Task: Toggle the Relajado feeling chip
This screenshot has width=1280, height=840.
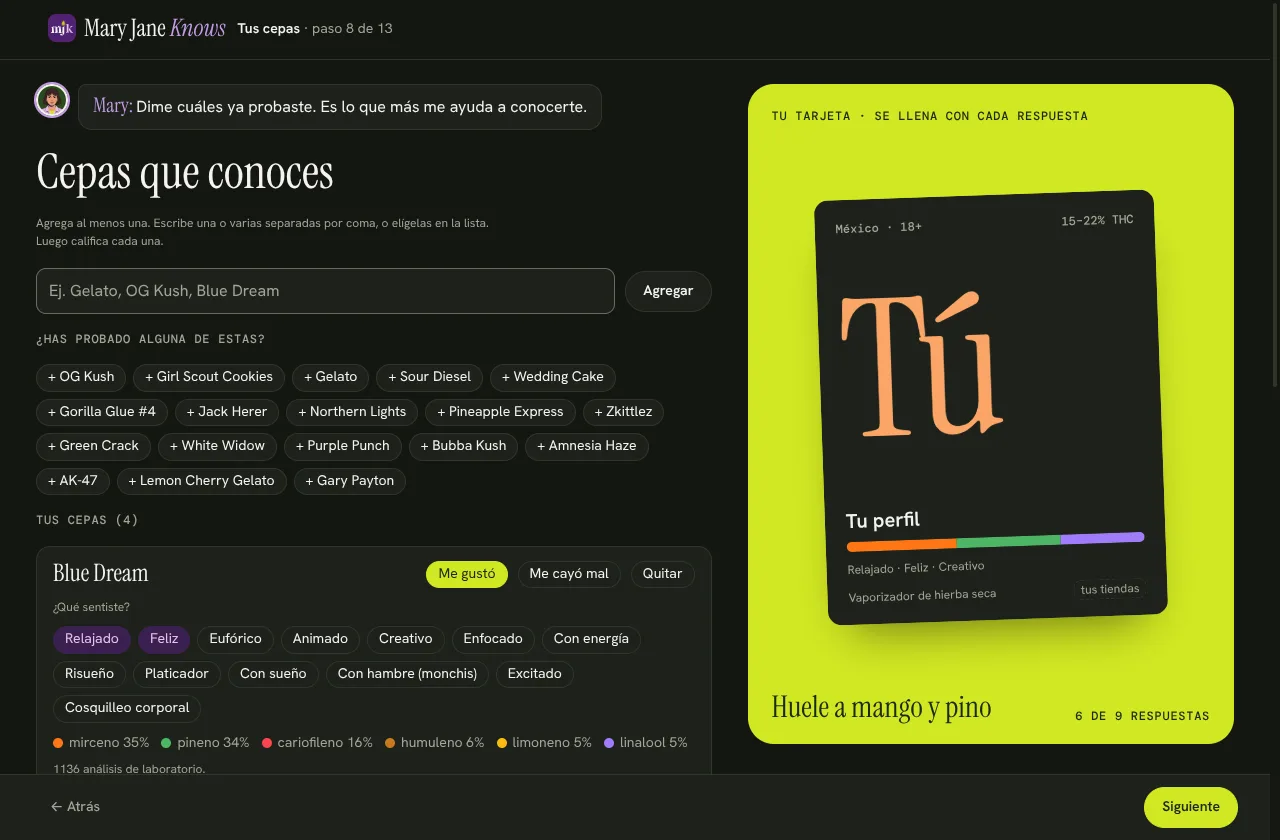Action: point(92,639)
